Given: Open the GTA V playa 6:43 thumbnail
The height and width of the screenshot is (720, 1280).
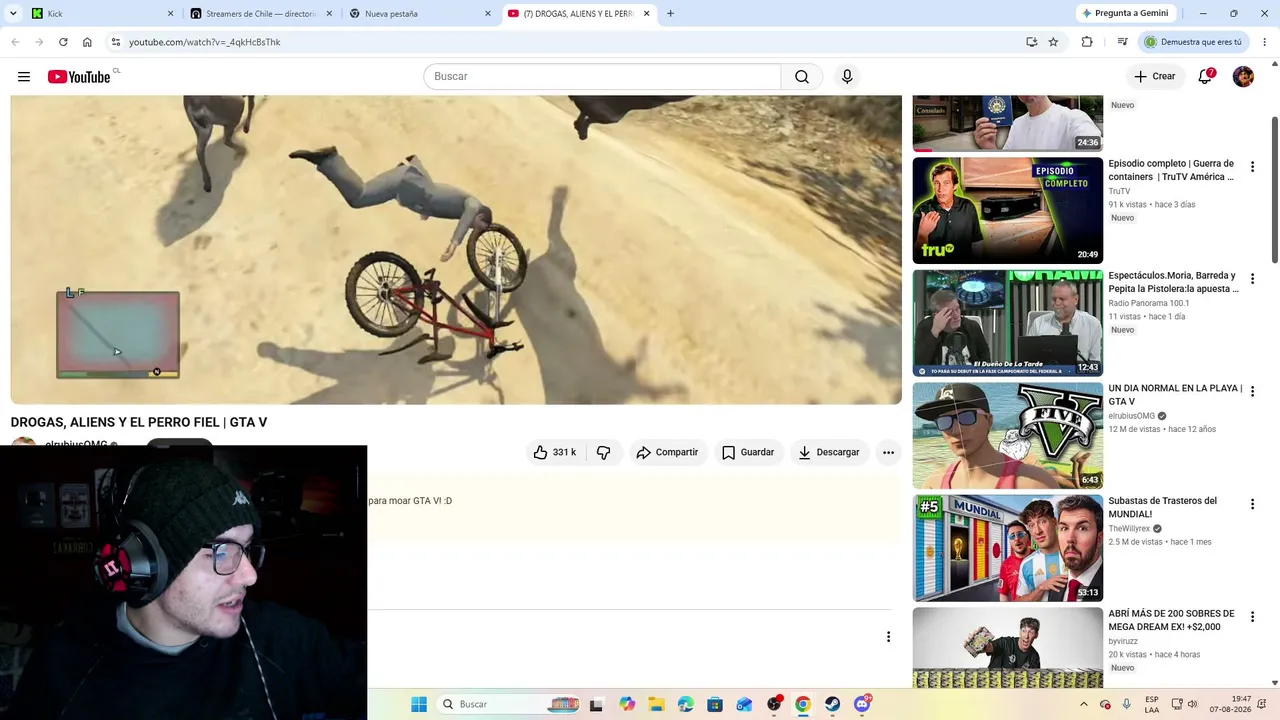Looking at the screenshot, I should [x=1008, y=436].
